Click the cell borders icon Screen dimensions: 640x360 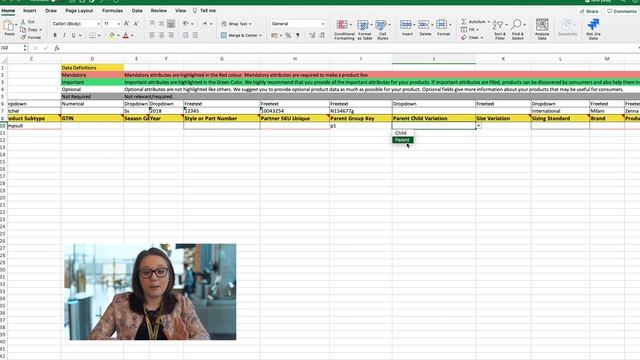click(93, 36)
